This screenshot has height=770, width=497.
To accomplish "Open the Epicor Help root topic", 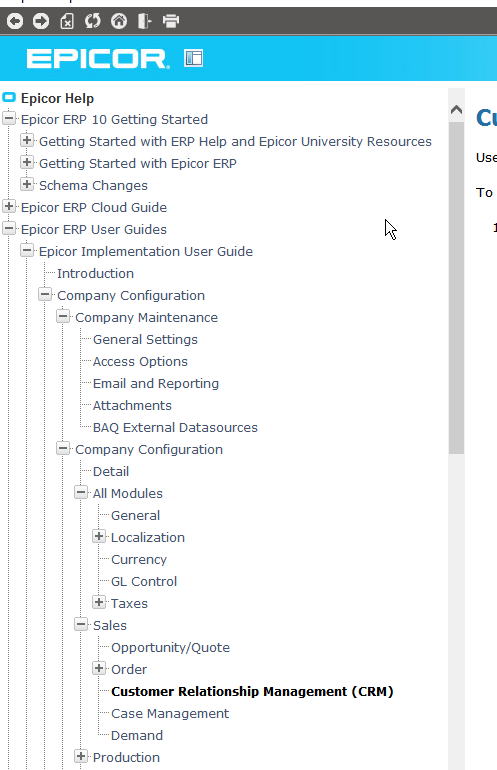I will point(57,98).
